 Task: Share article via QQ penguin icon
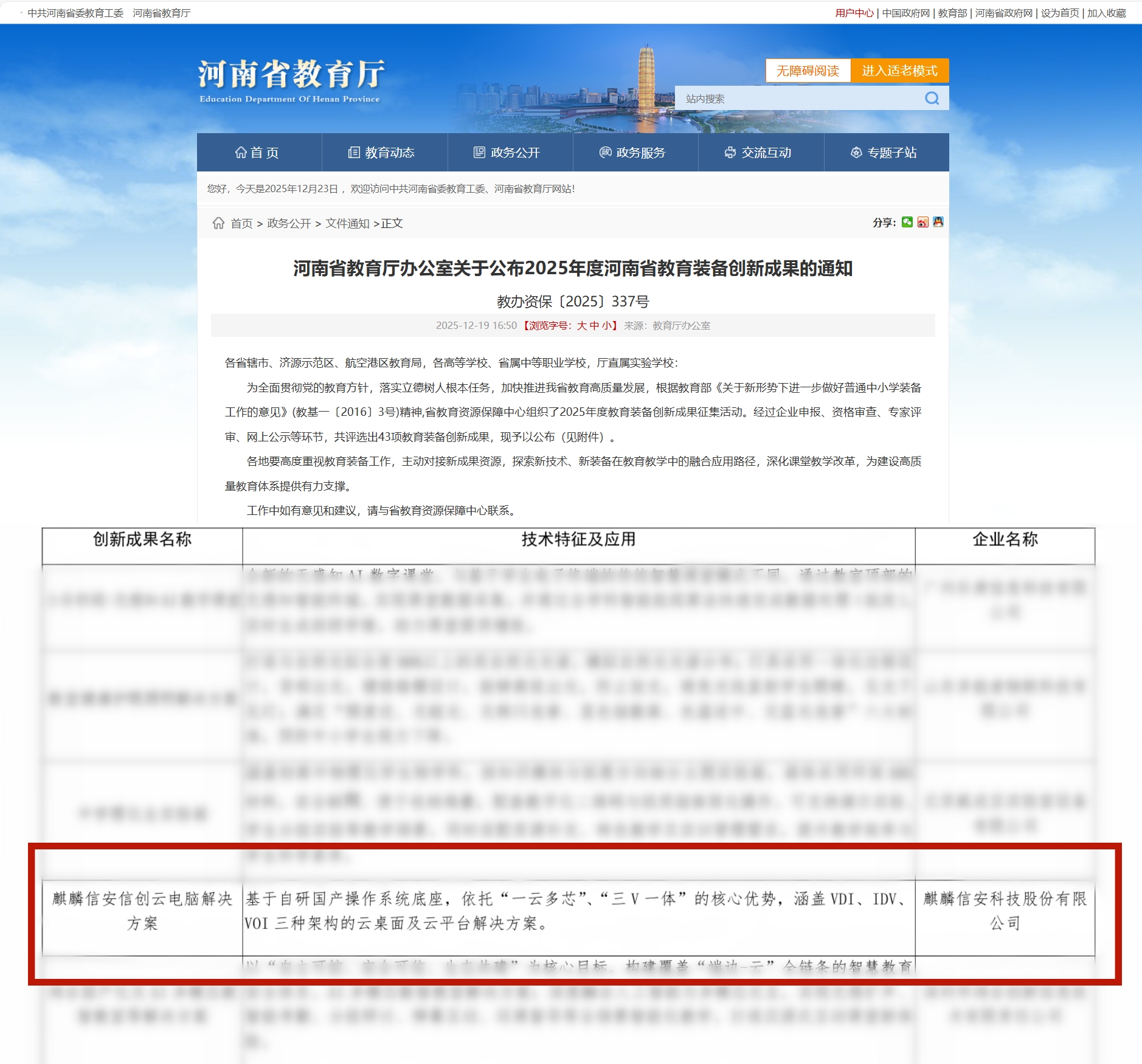[938, 223]
